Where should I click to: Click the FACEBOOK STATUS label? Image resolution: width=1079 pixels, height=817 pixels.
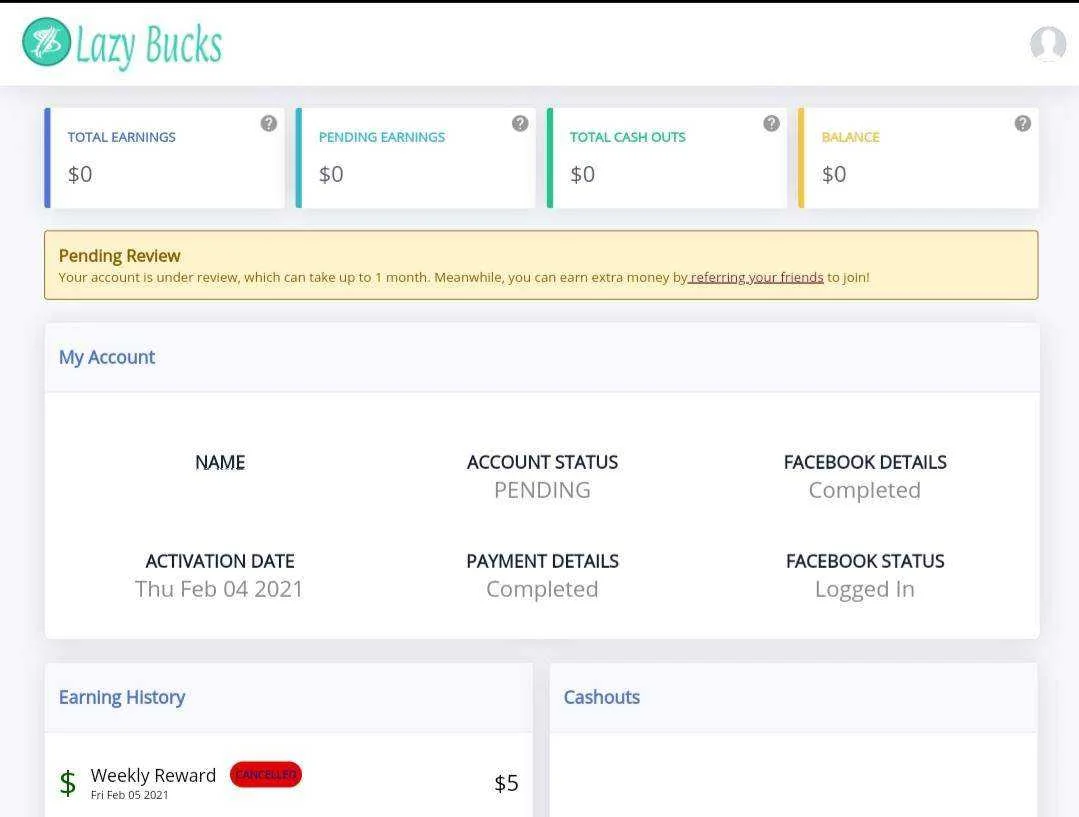tap(865, 562)
